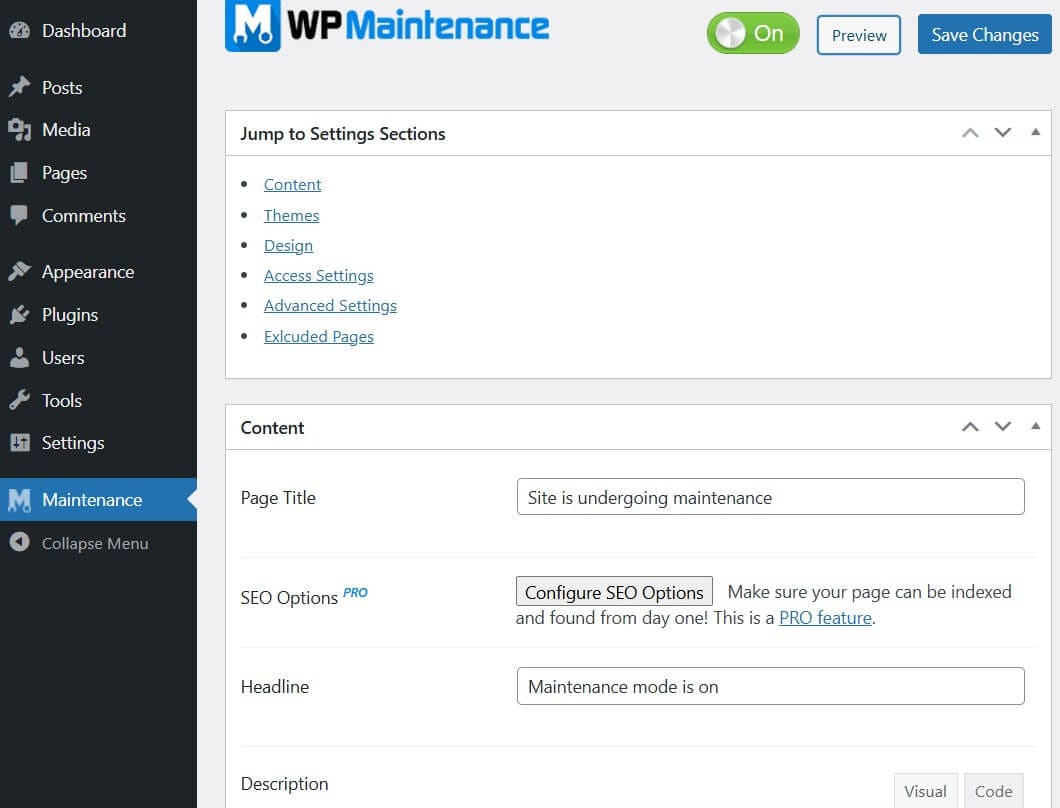1060x808 pixels.
Task: Focus the Page Title input field
Action: coord(770,497)
